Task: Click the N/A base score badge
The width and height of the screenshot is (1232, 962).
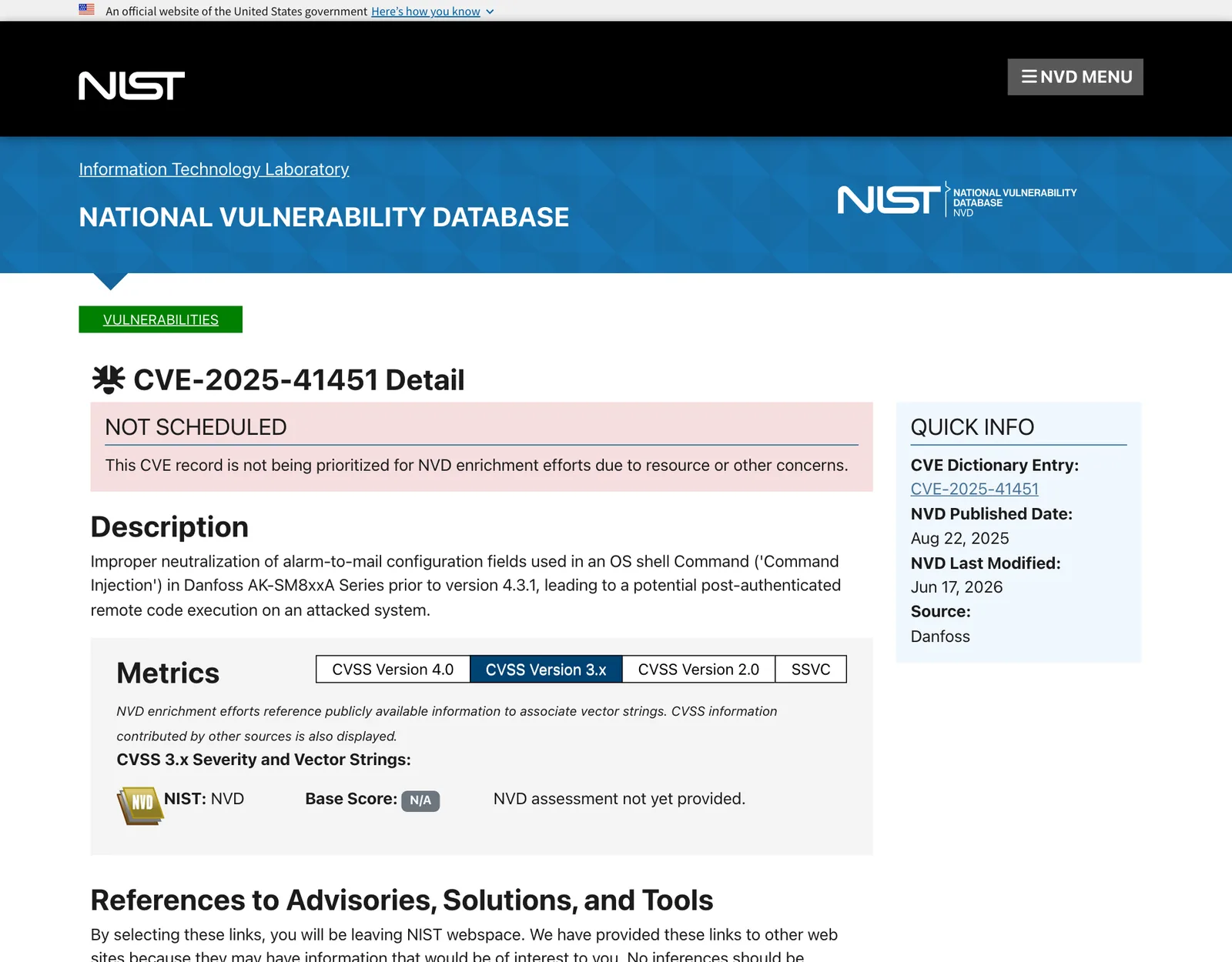Action: click(x=420, y=800)
